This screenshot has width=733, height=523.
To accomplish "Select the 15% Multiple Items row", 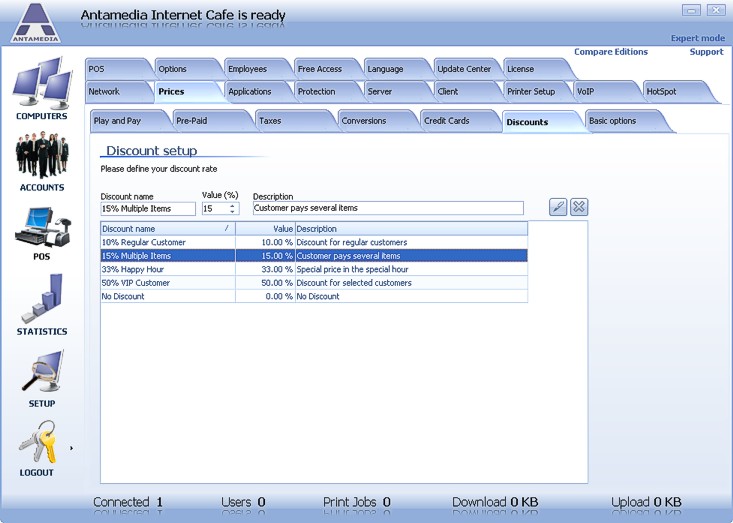I will coord(314,256).
